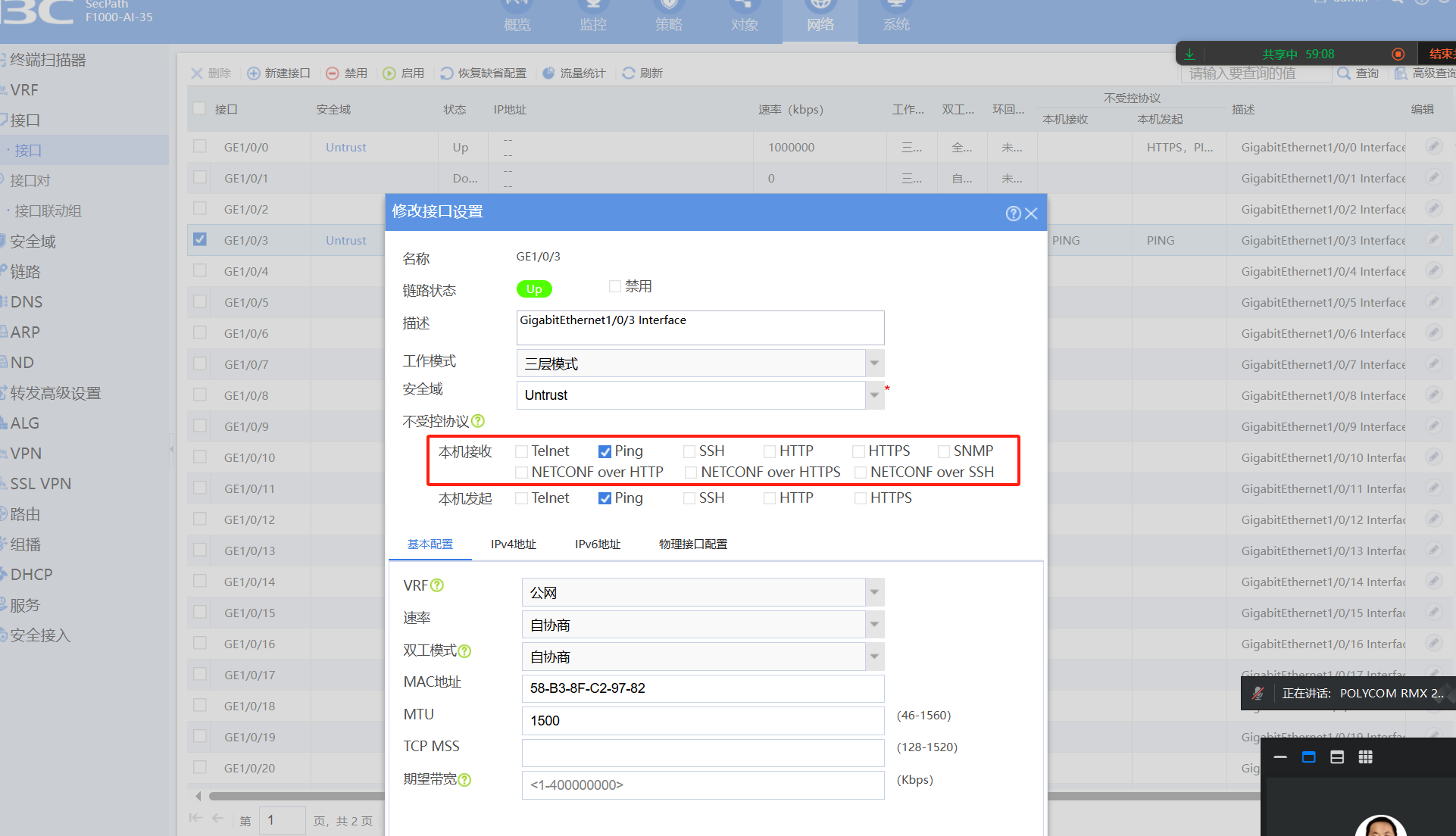Click the traffic statistics toolbar icon
The height and width of the screenshot is (836, 1456).
click(x=549, y=73)
